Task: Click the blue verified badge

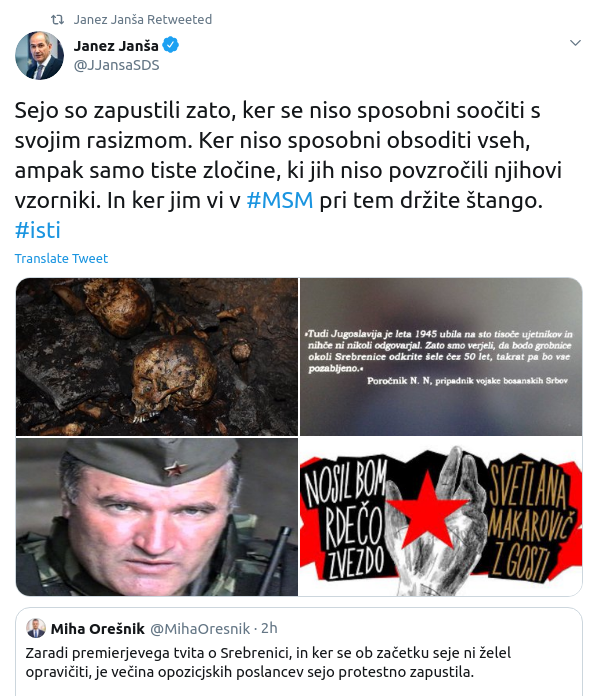Action: [x=171, y=45]
